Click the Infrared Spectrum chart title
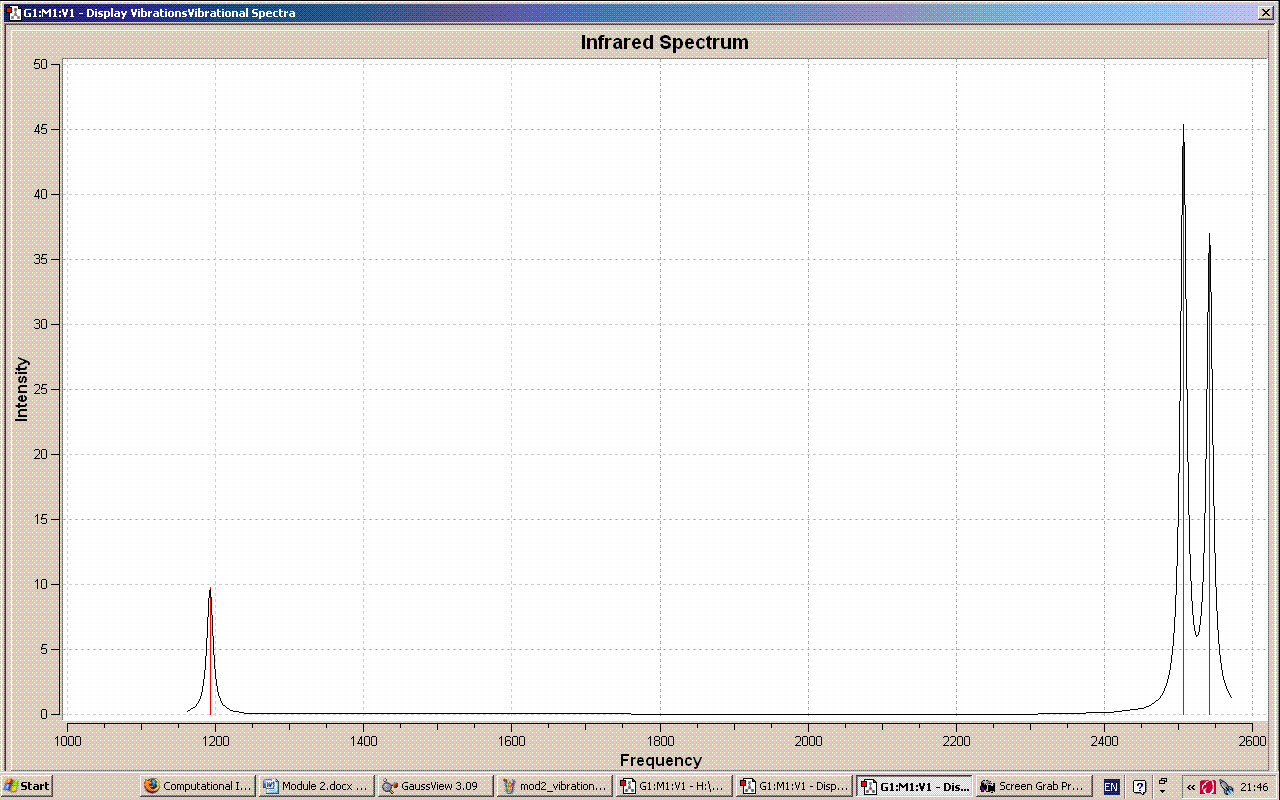This screenshot has width=1280, height=800. pyautogui.click(x=665, y=42)
